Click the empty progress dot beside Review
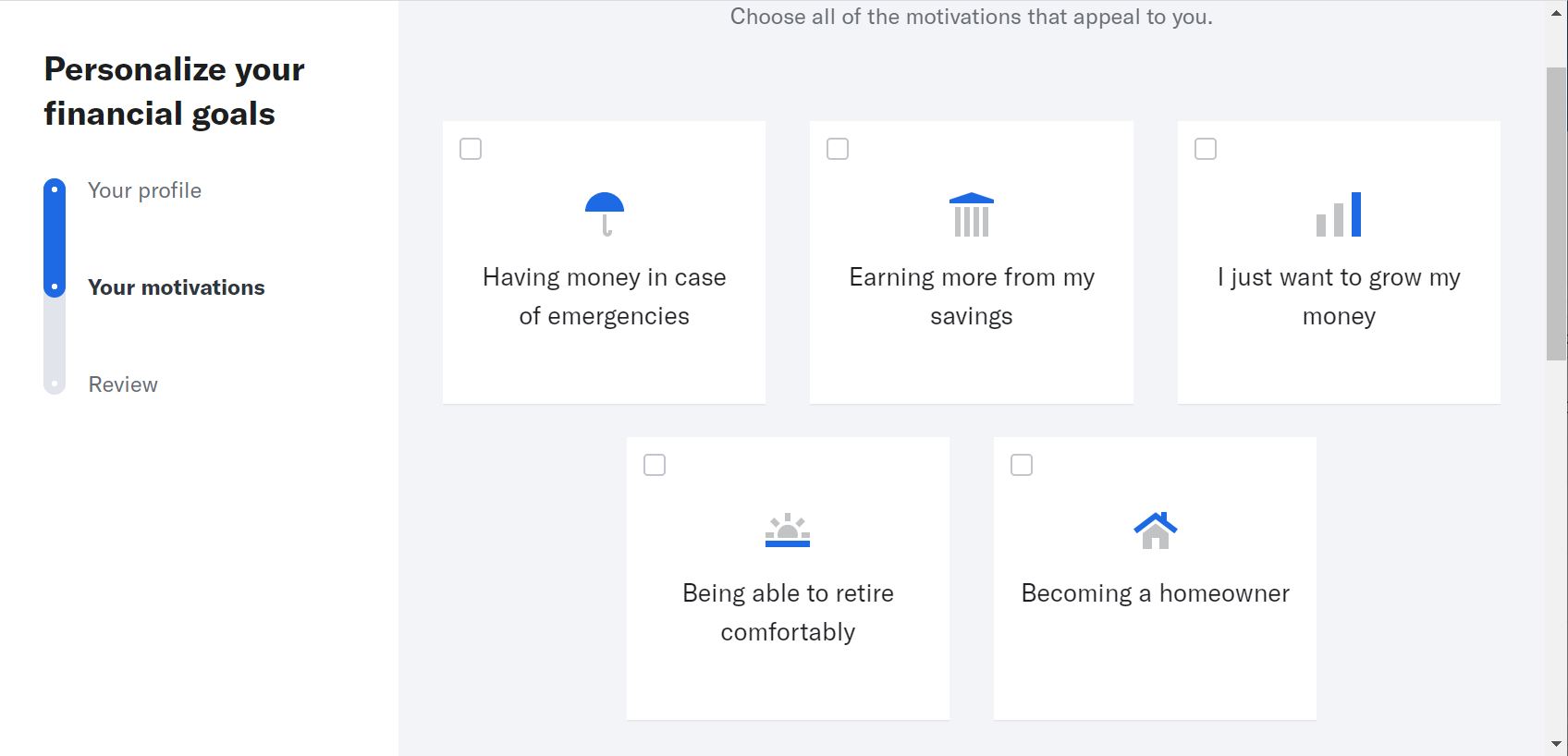1568x756 pixels. [x=55, y=384]
